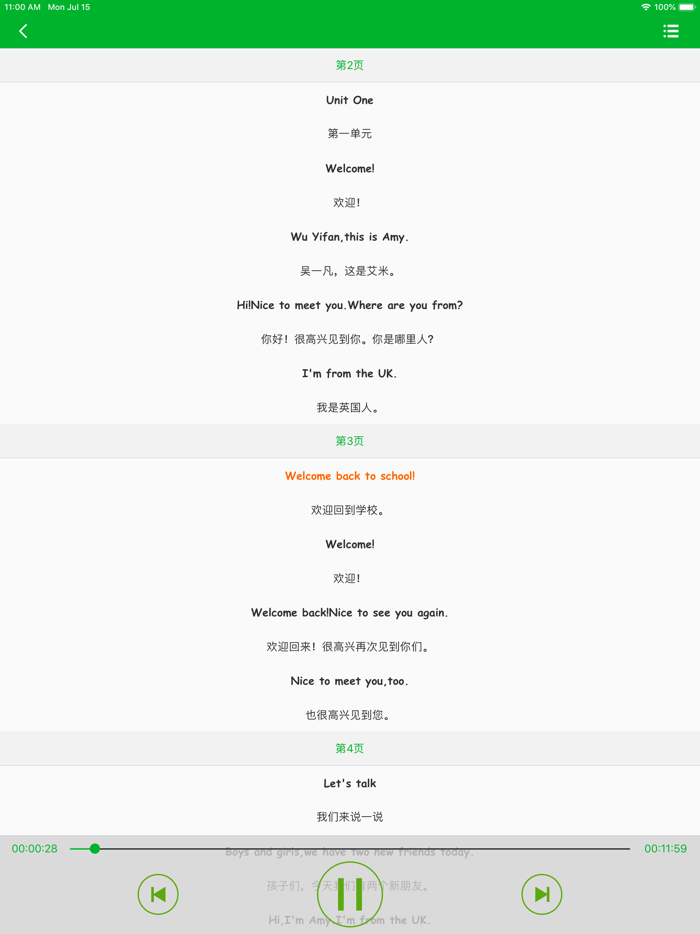
Task: Select the line 'I'm from the UK.'
Action: click(x=350, y=373)
